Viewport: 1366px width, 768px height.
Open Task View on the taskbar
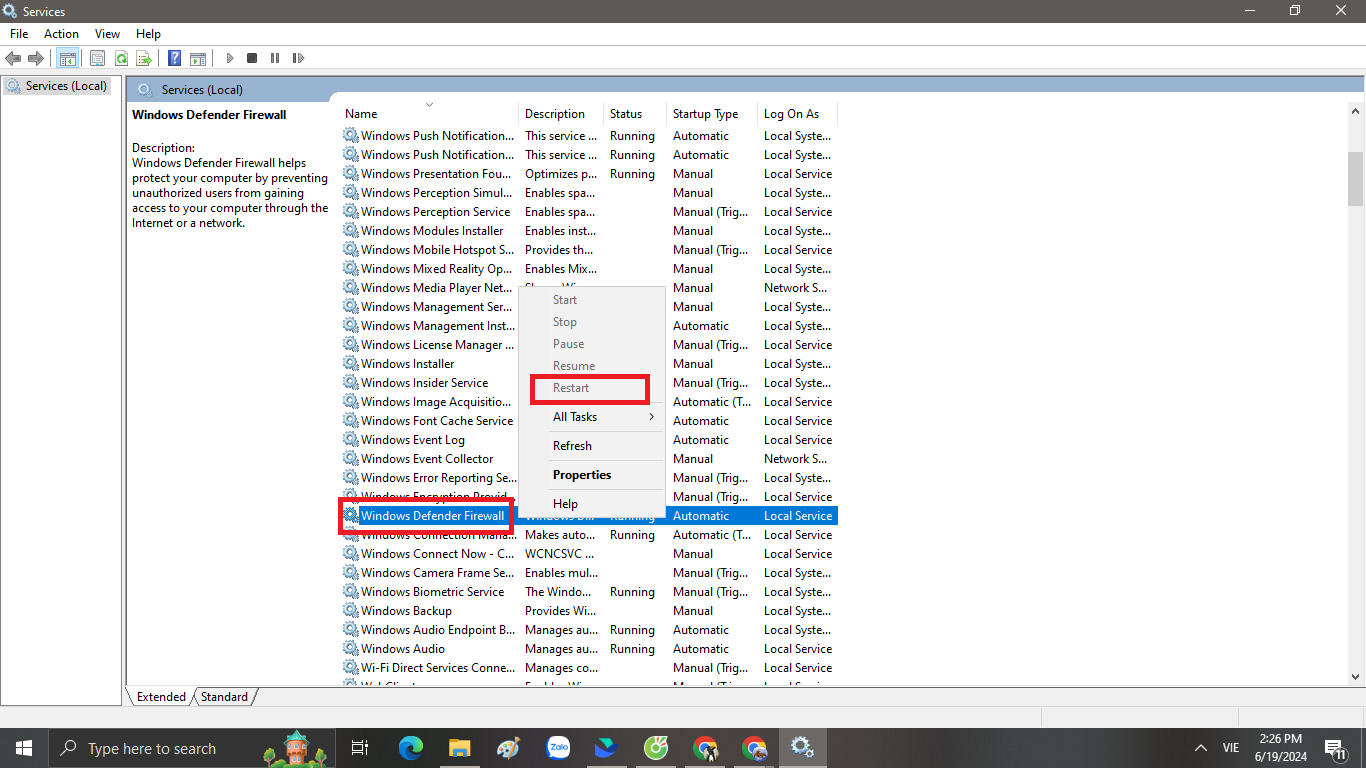coord(360,748)
